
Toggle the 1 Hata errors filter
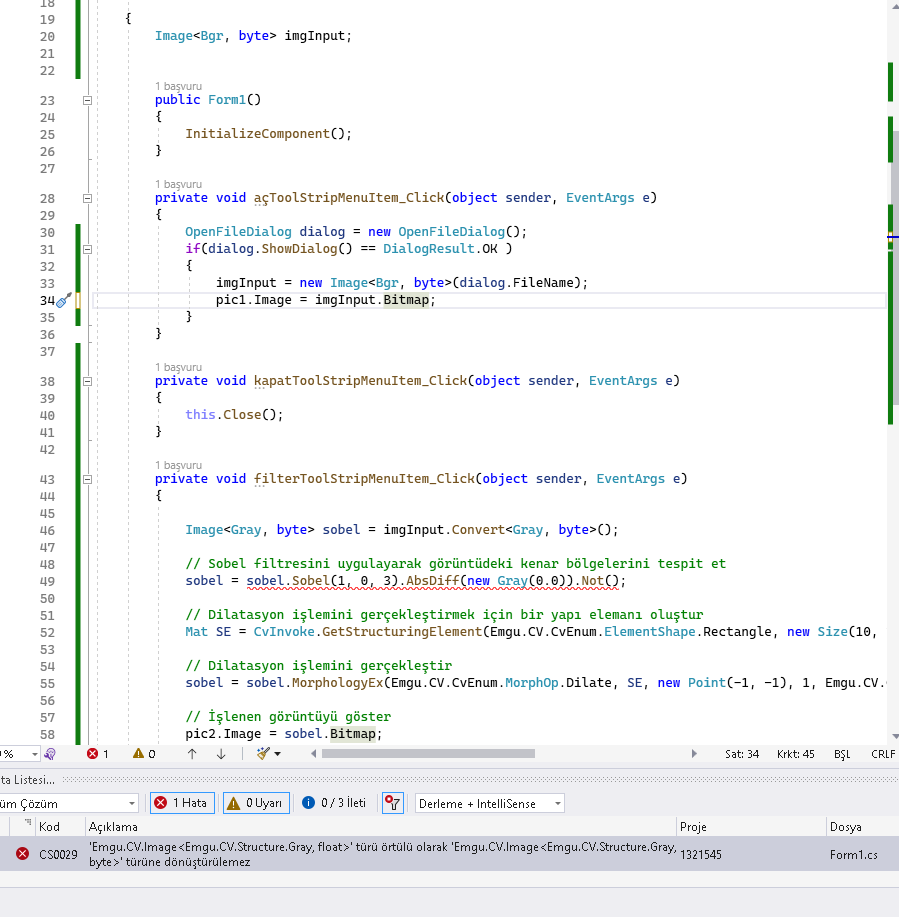[x=182, y=804]
